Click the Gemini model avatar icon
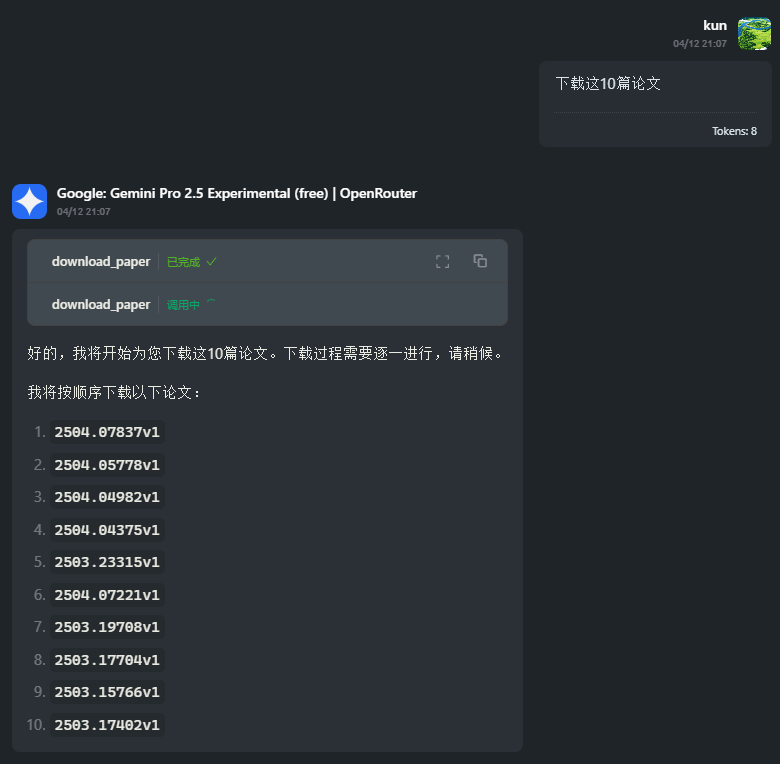Screen dimensions: 780x764 pos(29,201)
